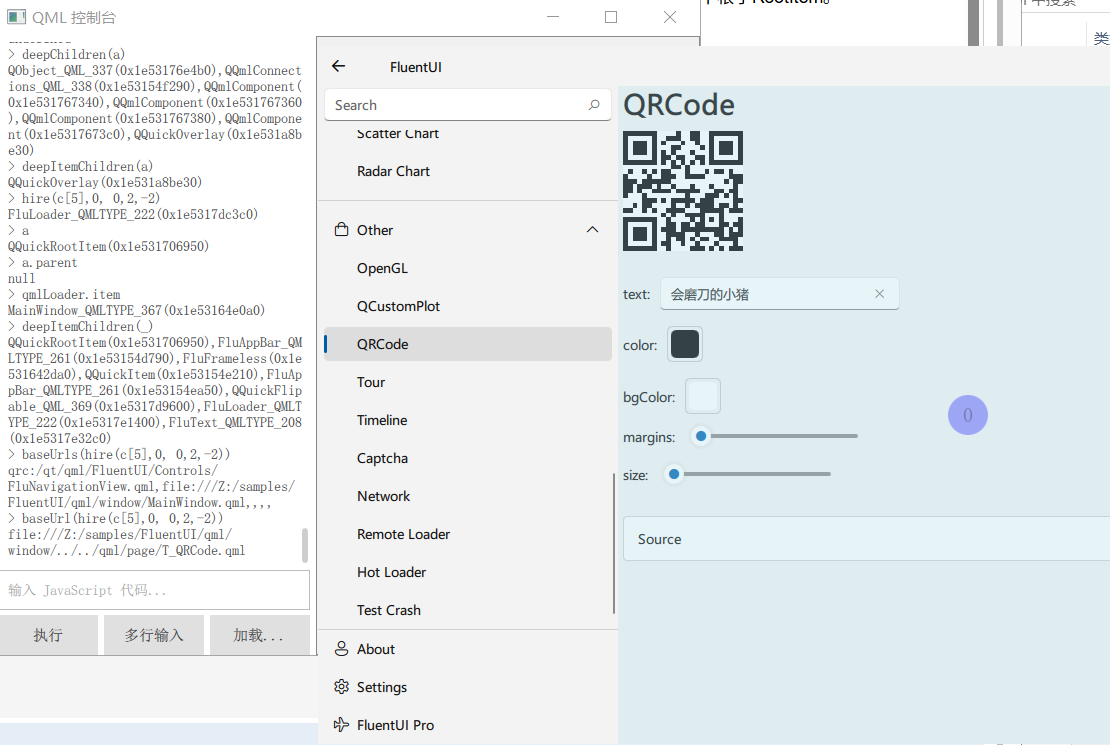Click the margins slider handle
The image size is (1110, 745).
pyautogui.click(x=701, y=436)
